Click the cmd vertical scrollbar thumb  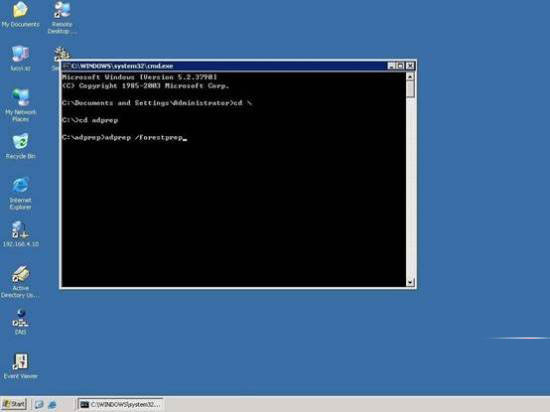410,89
